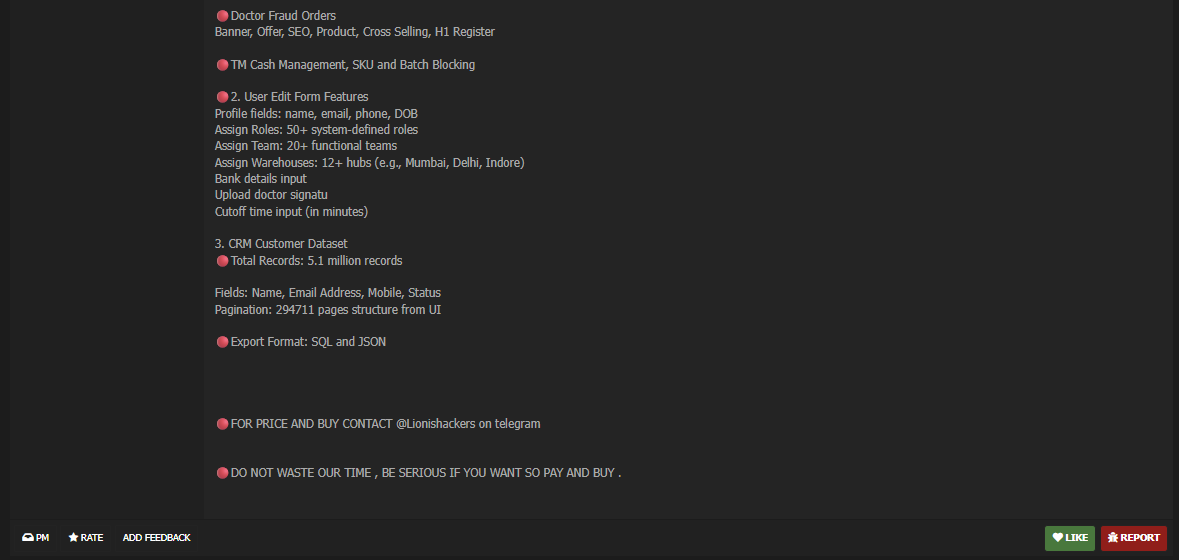The image size is (1179, 560).
Task: Select the red bullet before User Edit Form Features
Action: [x=222, y=97]
